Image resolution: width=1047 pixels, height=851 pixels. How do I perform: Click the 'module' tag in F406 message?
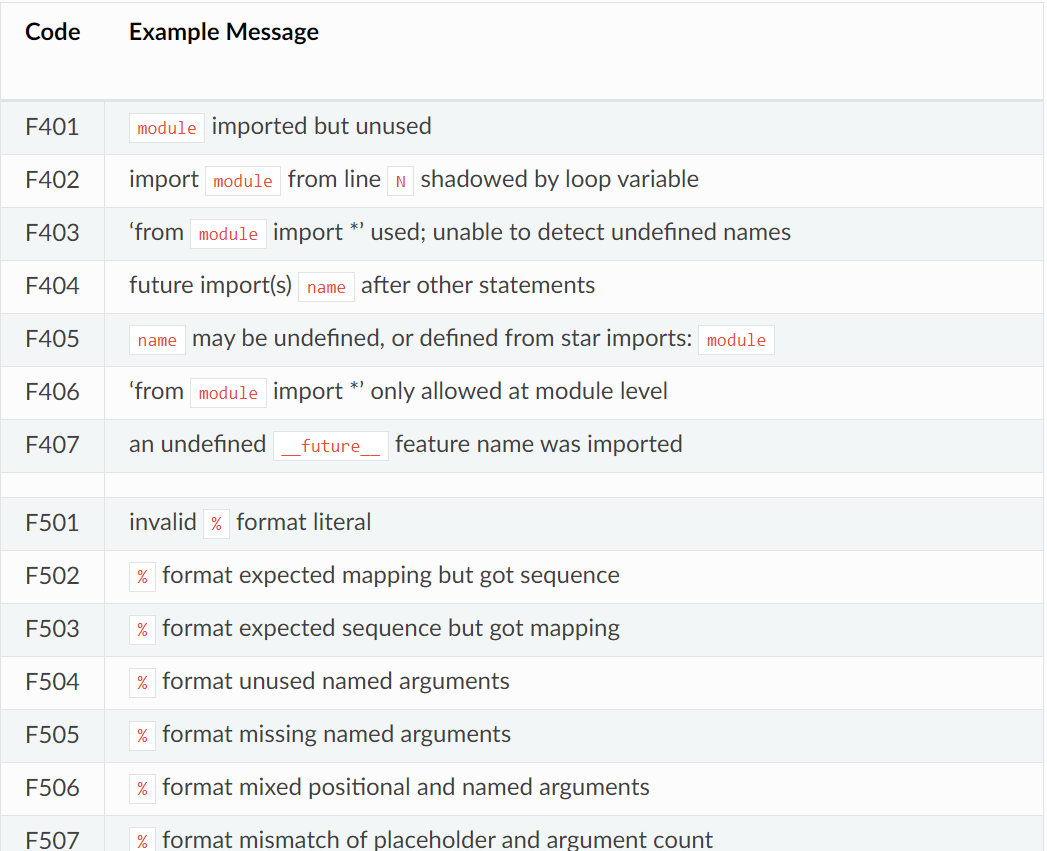228,393
